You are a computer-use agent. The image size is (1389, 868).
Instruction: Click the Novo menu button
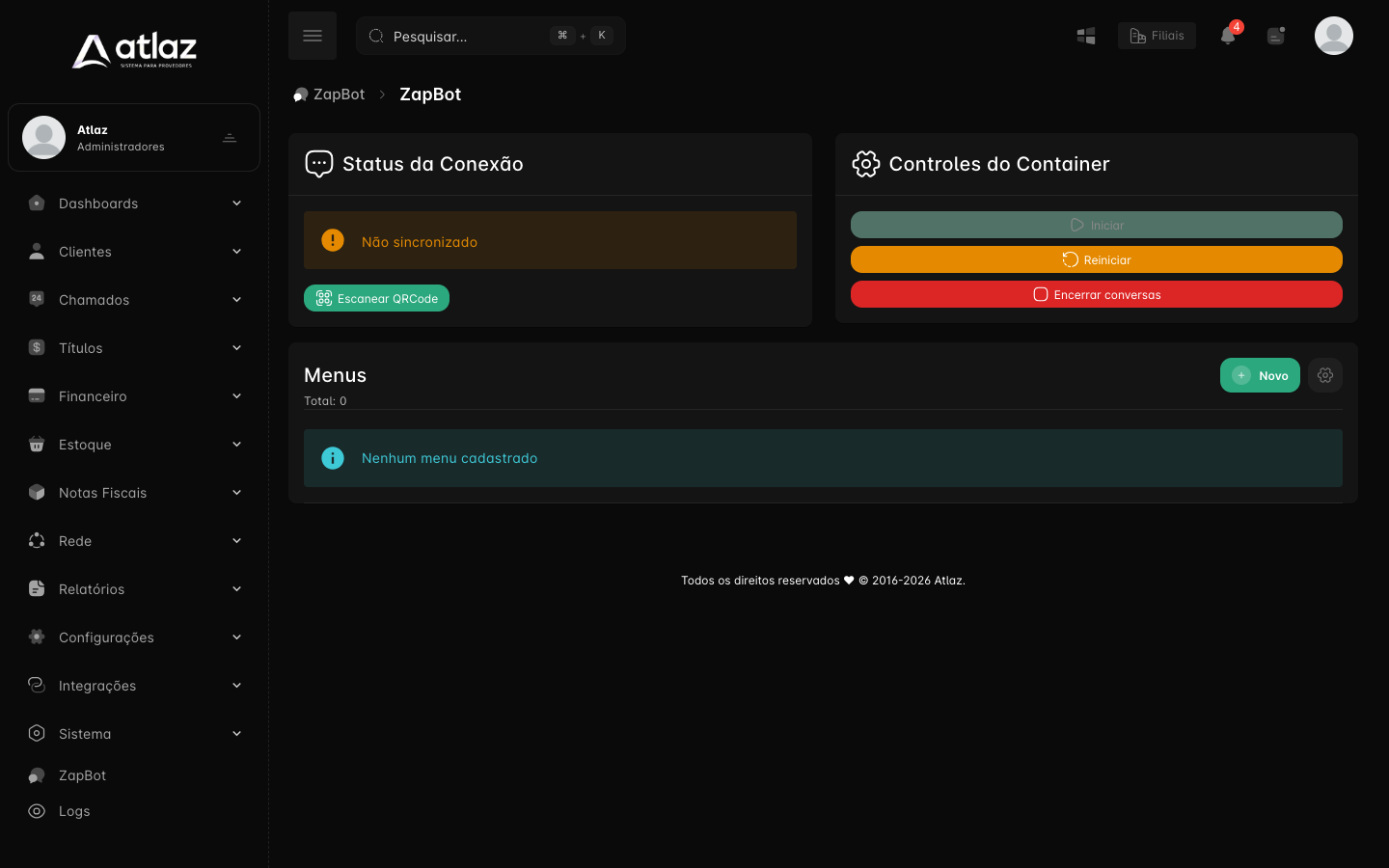tap(1260, 375)
